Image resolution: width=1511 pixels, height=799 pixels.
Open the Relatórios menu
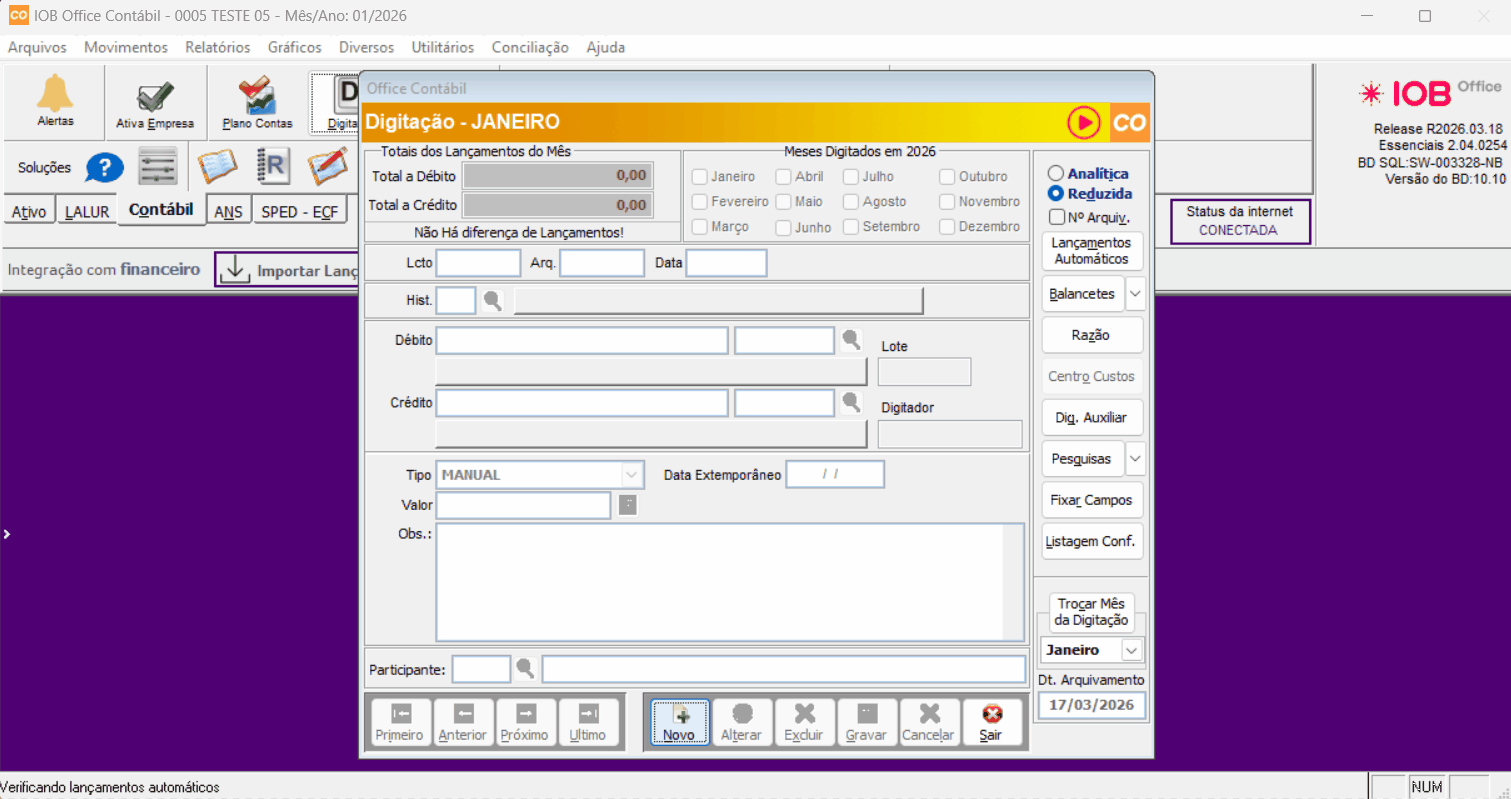[217, 47]
